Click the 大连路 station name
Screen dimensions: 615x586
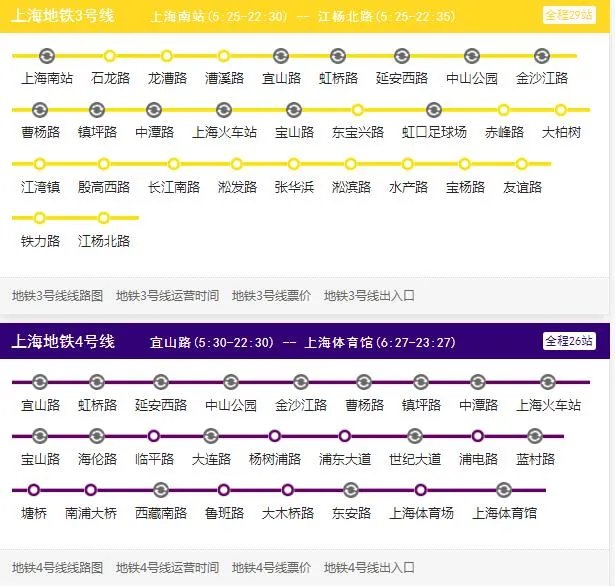(211, 459)
